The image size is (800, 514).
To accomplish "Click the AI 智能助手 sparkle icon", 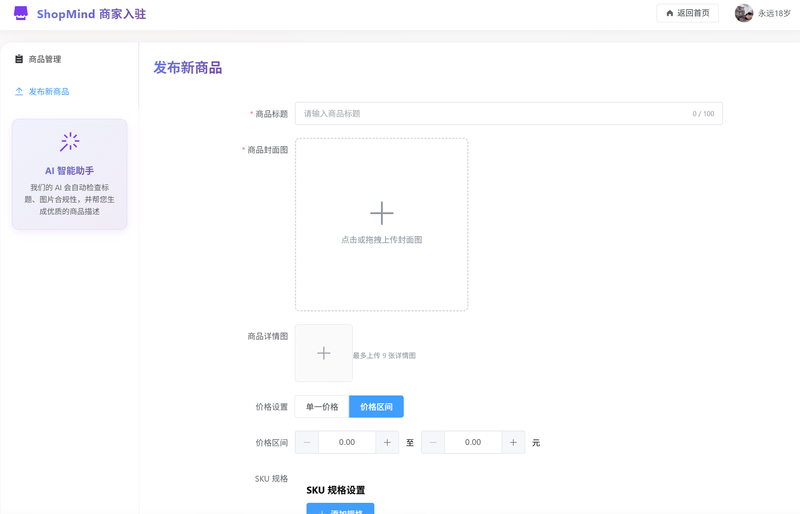I will tap(69, 142).
